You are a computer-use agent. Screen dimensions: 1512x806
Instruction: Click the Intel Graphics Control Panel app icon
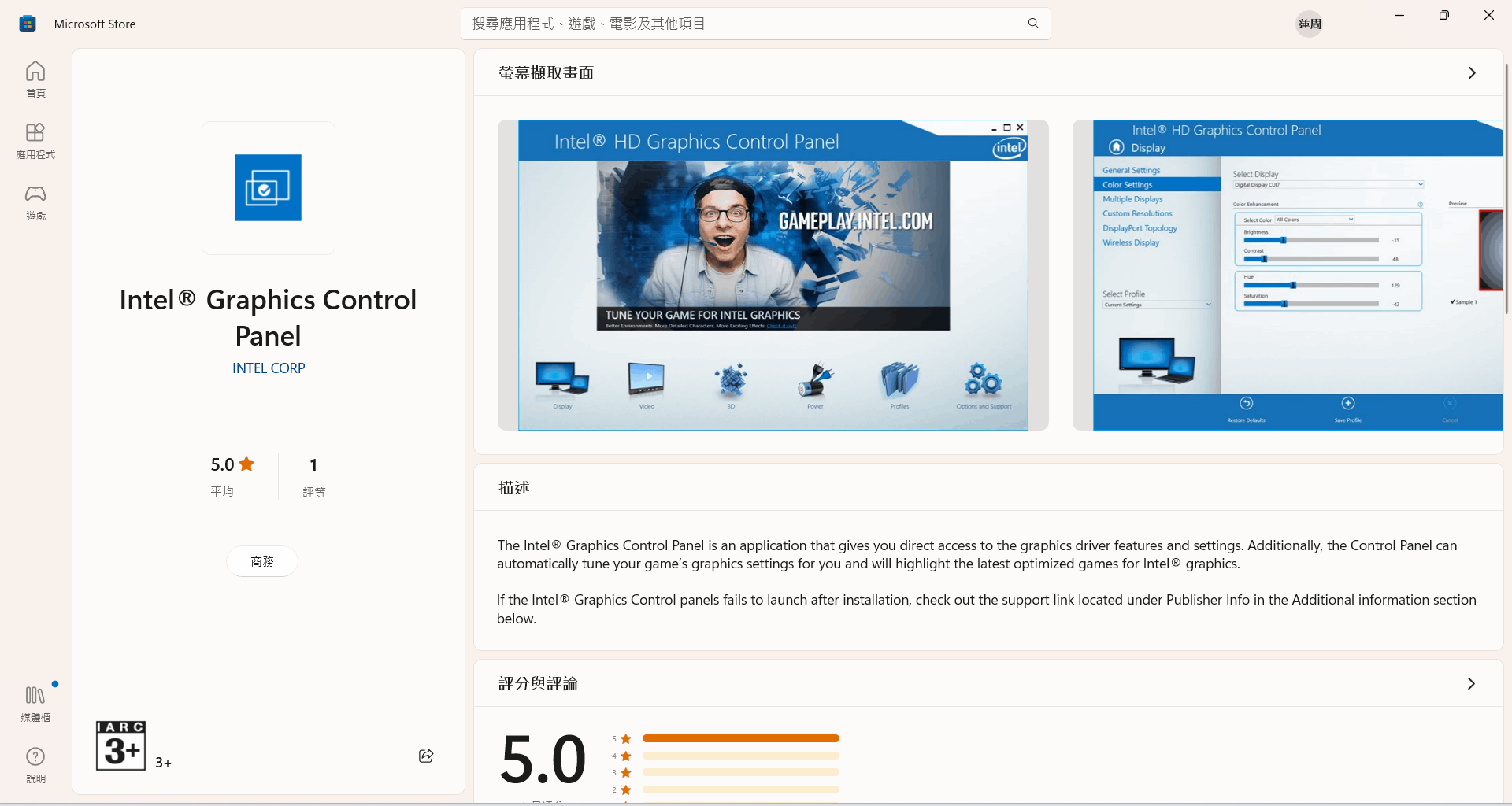coord(268,187)
